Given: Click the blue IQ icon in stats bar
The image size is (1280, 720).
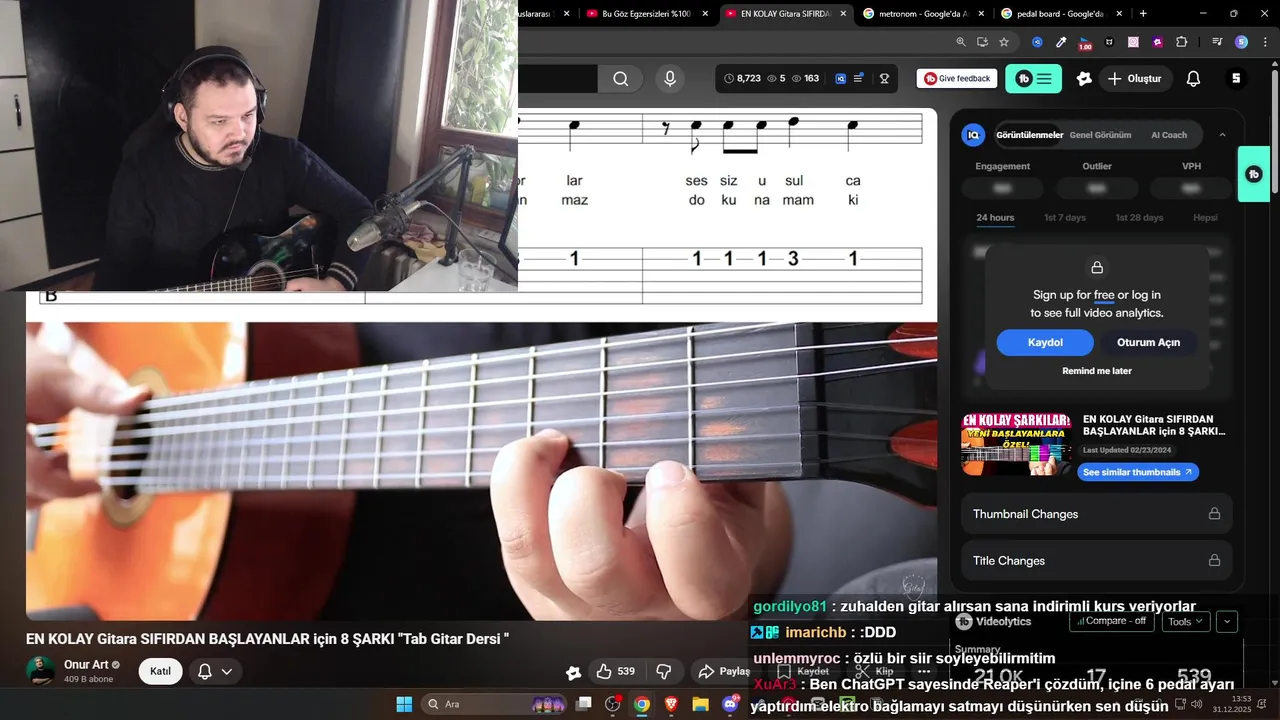Looking at the screenshot, I should point(840,79).
